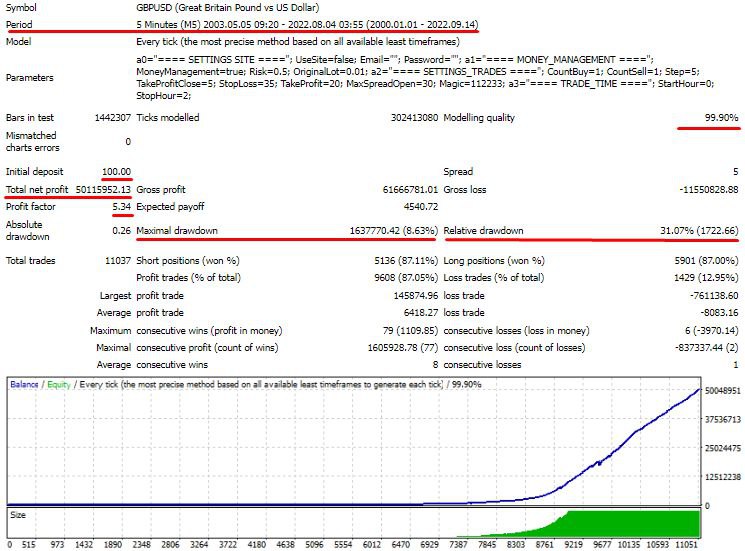
Task: Select consecutive profit value 1605928.78 (77)
Action: (403, 348)
